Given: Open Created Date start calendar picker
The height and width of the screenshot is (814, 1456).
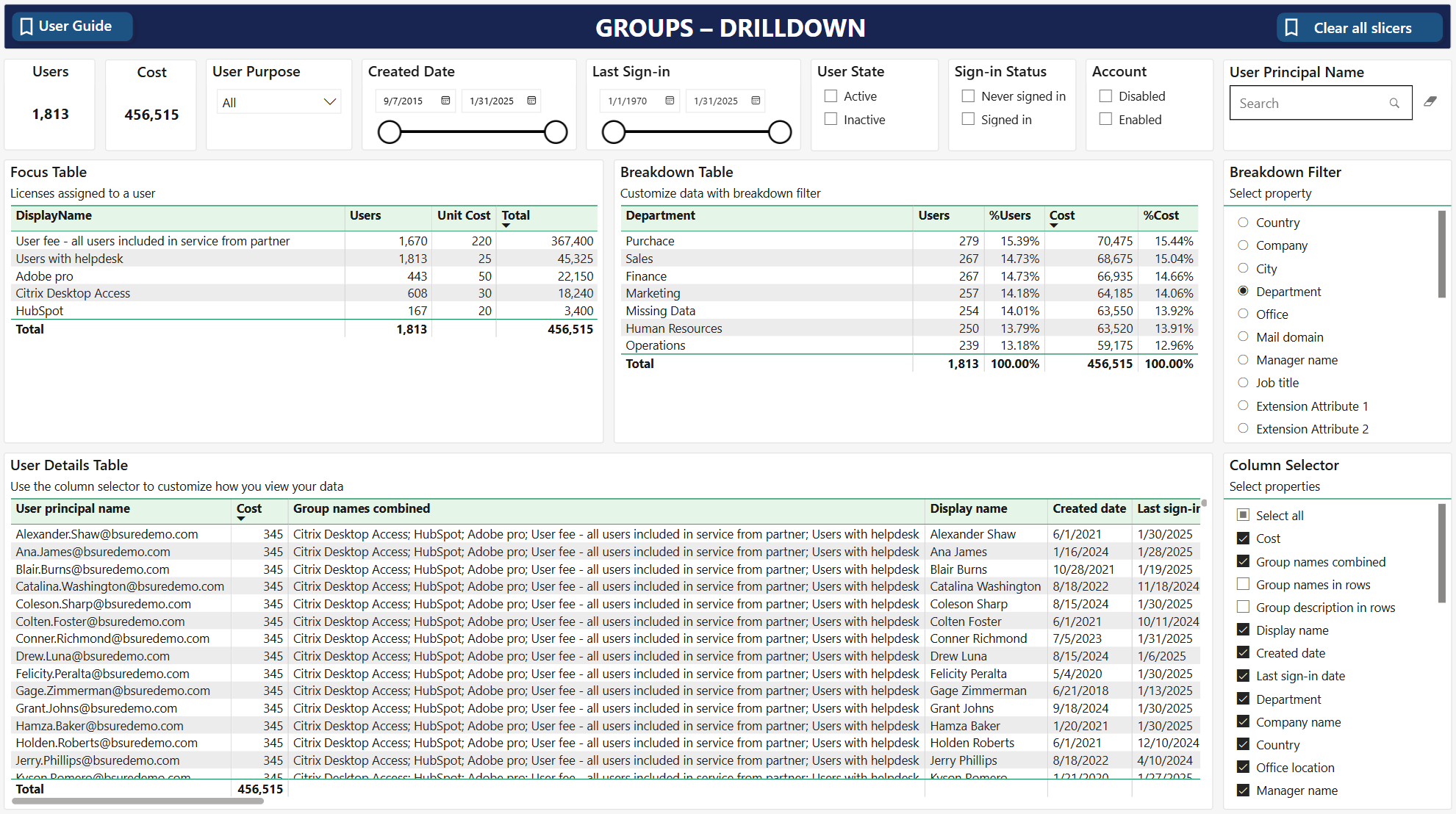Looking at the screenshot, I should tap(445, 101).
